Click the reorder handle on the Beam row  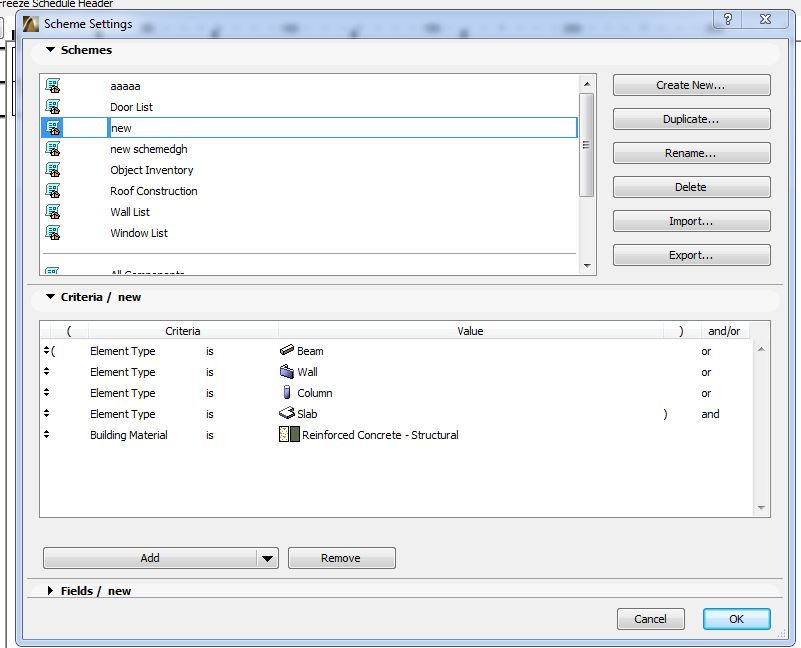pos(46,351)
